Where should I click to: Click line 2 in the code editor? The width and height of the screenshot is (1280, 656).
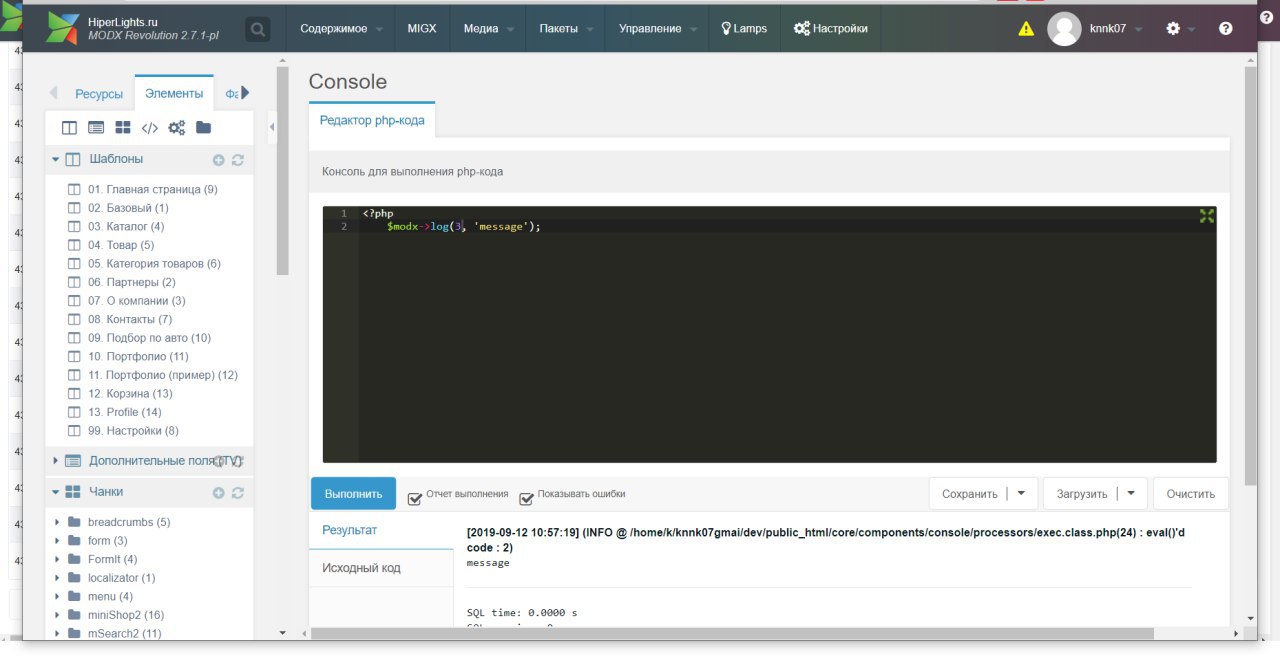click(788, 227)
